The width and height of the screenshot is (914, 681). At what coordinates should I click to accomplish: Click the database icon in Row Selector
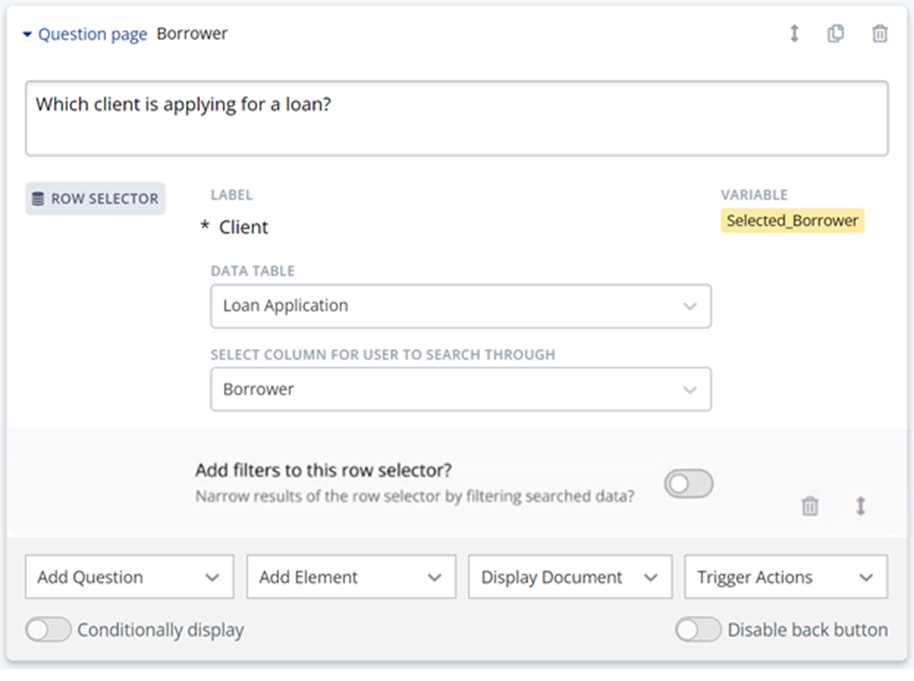pyautogui.click(x=38, y=199)
